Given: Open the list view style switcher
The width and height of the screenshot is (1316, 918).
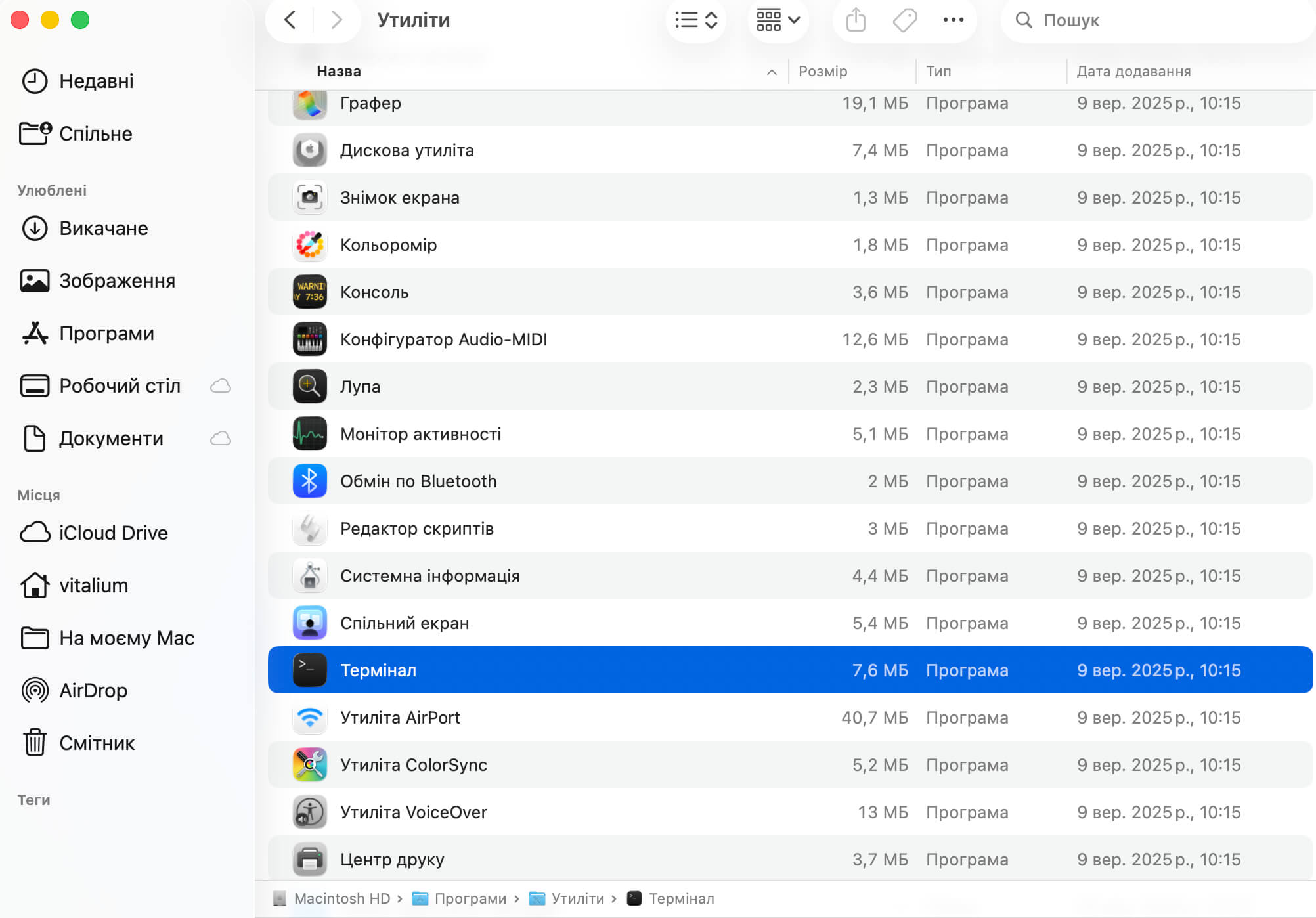Looking at the screenshot, I should [696, 20].
